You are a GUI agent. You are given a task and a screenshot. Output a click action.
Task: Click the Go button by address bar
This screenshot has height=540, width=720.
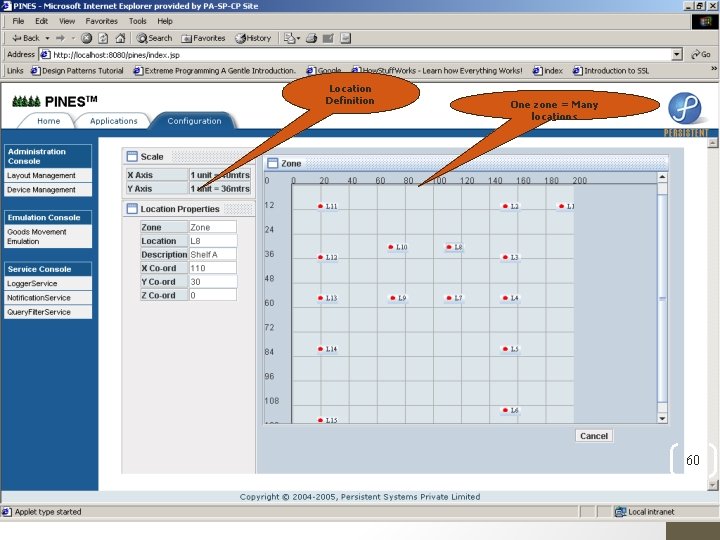pos(701,55)
